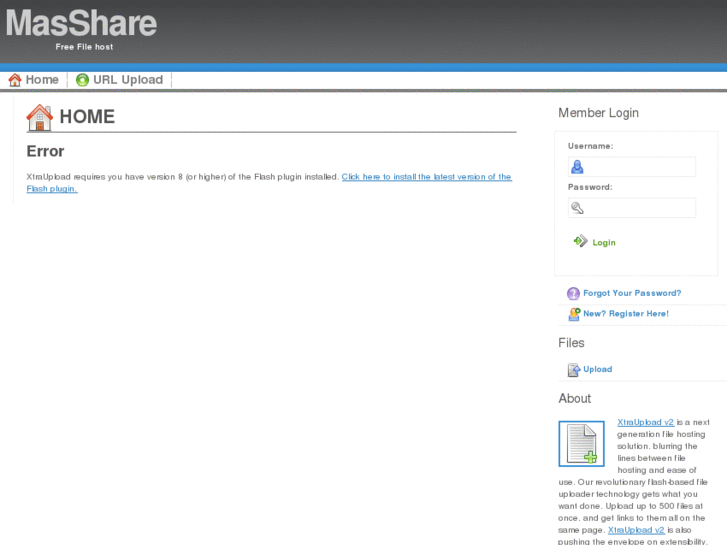Click the 'Password:' label

coord(590,187)
